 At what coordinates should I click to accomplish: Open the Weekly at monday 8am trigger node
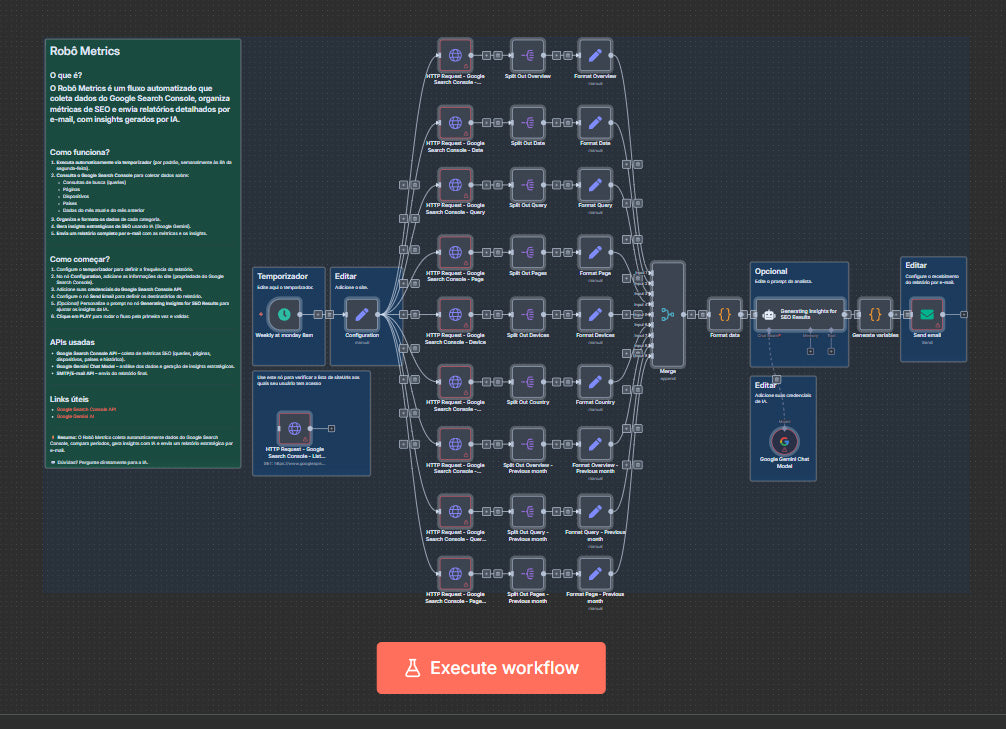(284, 314)
